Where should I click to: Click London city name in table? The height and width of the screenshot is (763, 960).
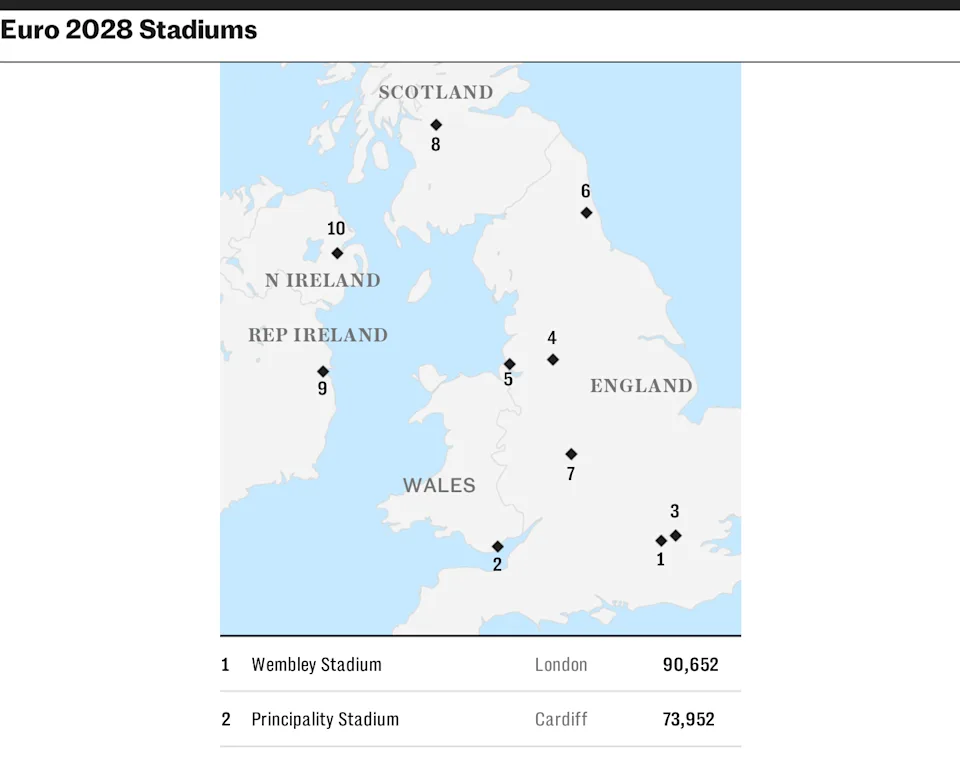click(x=561, y=665)
